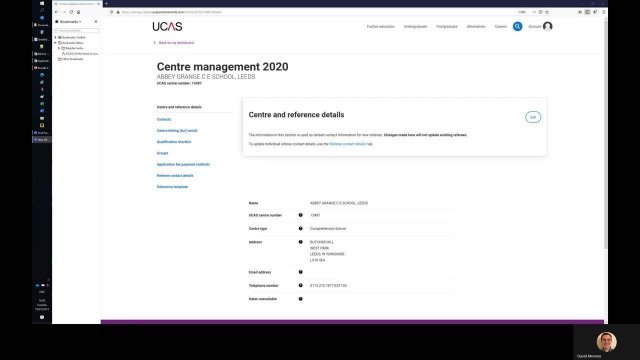
Task: Open the Centre linking (buzzword) section
Action: tap(177, 131)
